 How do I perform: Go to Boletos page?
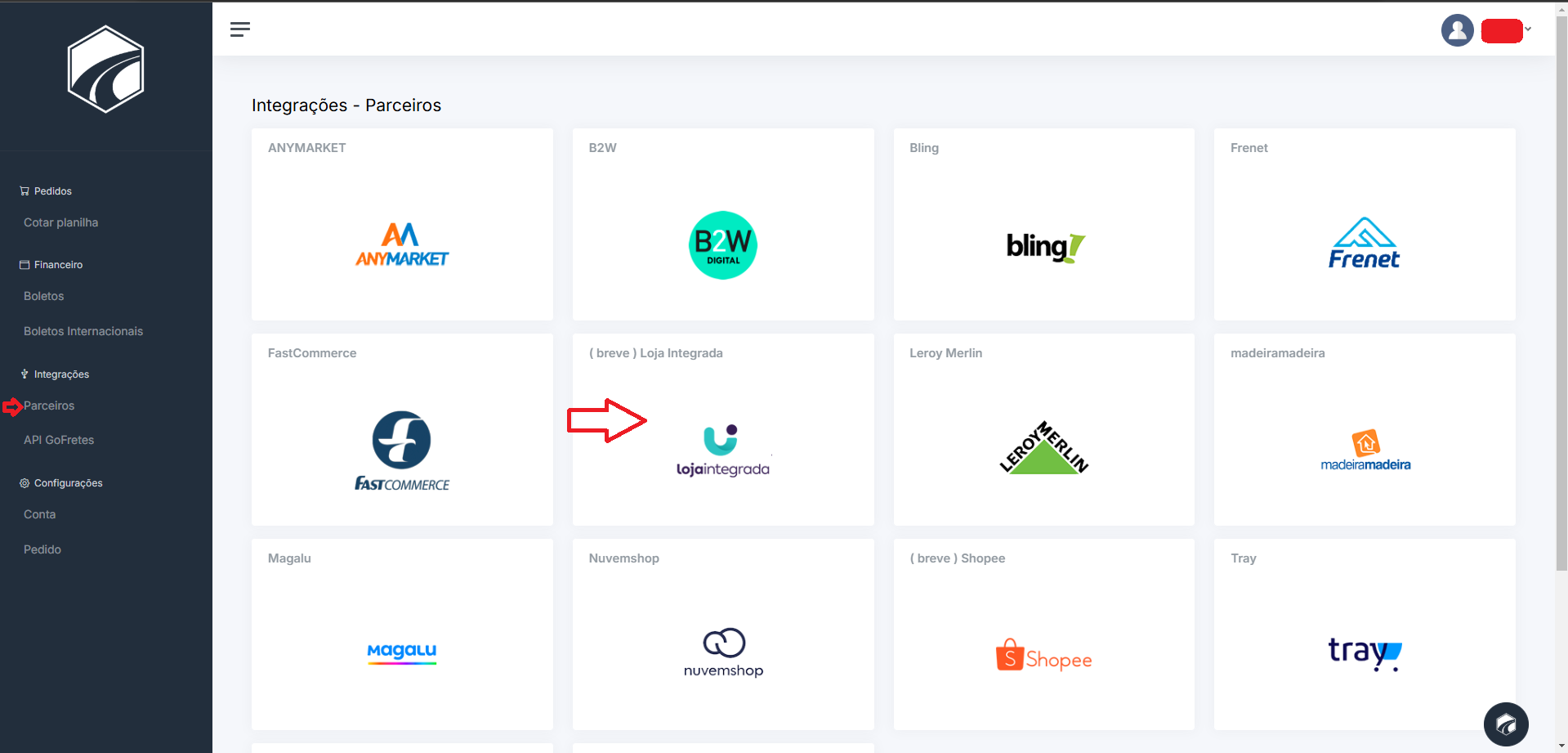point(43,296)
